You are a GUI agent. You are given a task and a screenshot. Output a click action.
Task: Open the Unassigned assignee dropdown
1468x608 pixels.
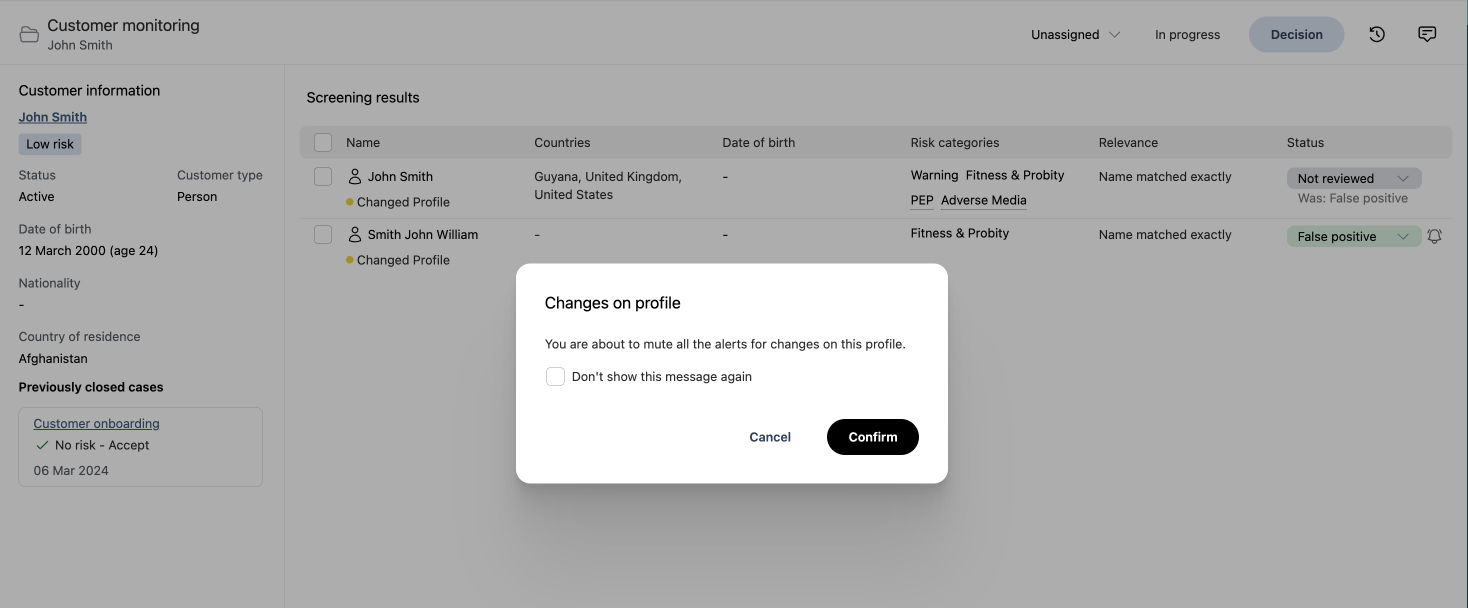tap(1073, 34)
